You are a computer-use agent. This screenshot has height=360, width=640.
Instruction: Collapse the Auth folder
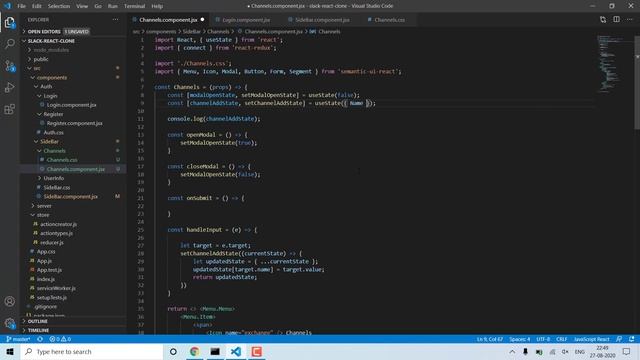point(46,87)
